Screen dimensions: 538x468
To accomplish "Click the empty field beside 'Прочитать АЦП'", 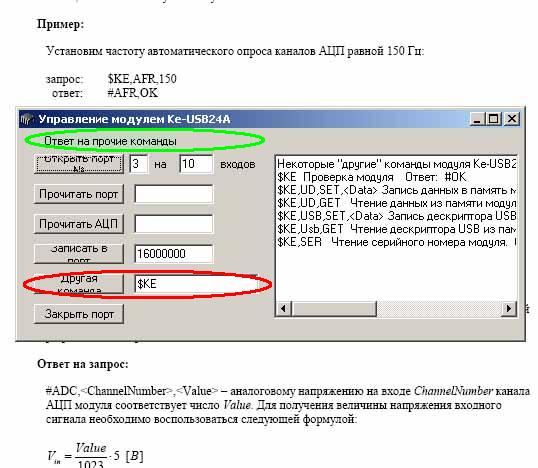I will click(174, 224).
